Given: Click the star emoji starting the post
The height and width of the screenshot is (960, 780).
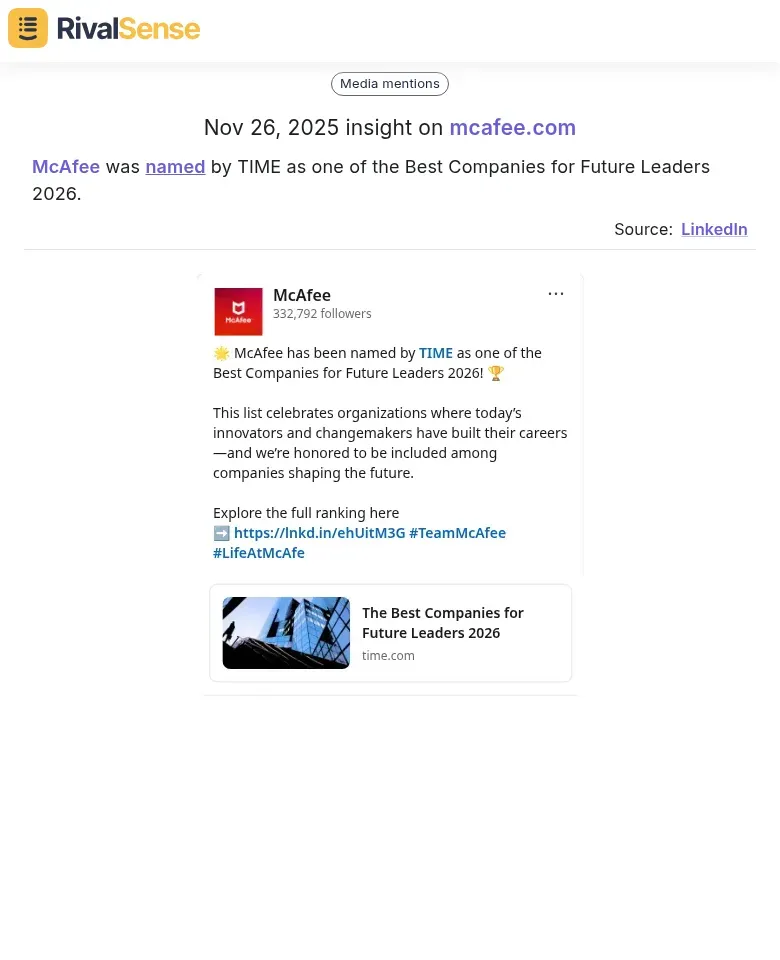Looking at the screenshot, I should pos(222,352).
